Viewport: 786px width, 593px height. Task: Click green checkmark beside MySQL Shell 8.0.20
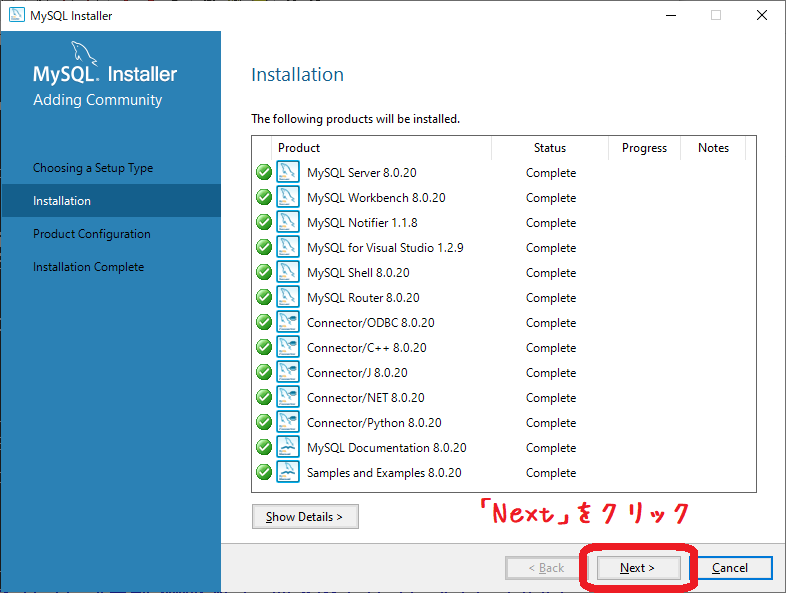pyautogui.click(x=264, y=272)
